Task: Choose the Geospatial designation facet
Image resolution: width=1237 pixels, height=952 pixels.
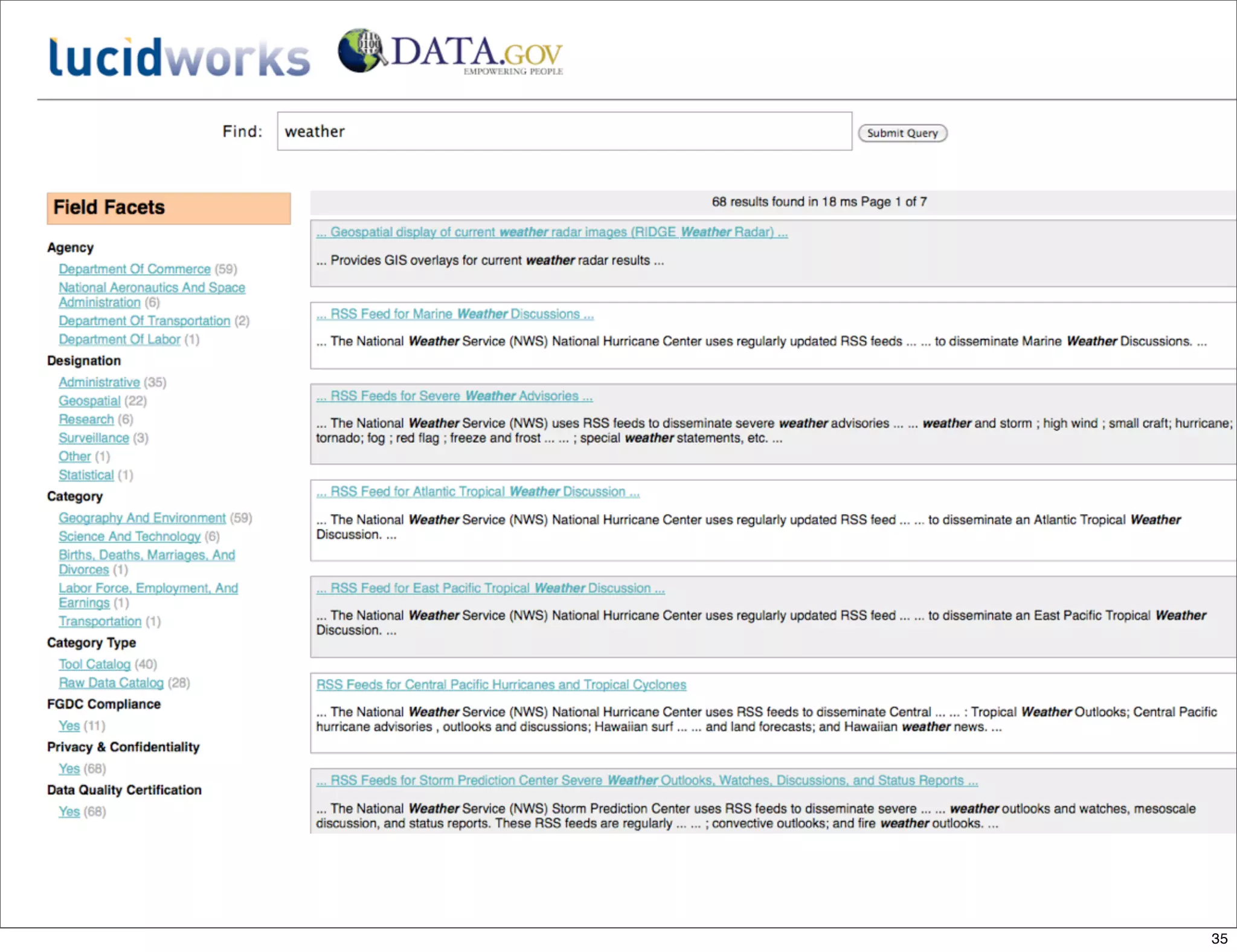Action: 89,400
